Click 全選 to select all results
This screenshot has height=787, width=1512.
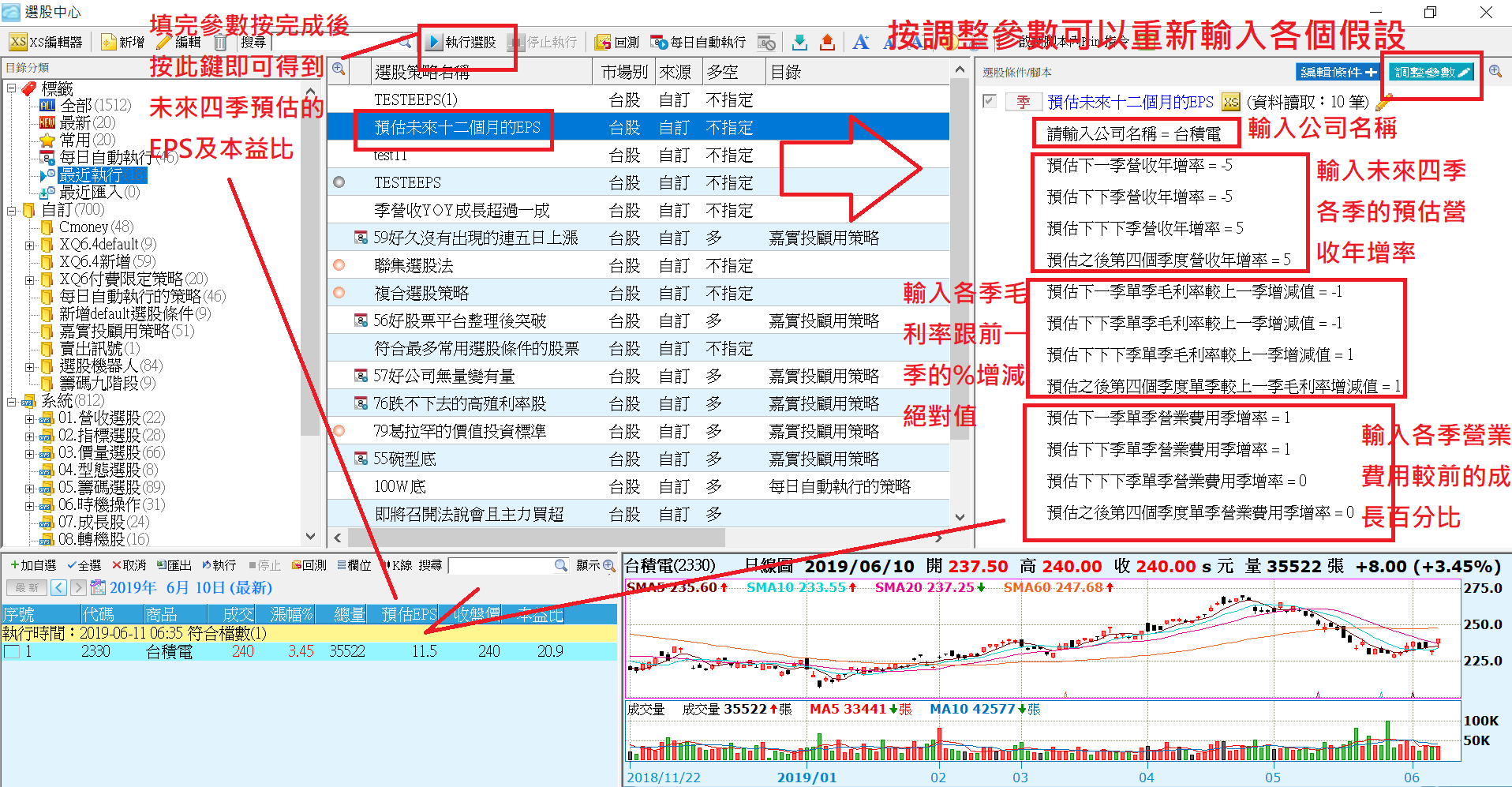coord(84,565)
